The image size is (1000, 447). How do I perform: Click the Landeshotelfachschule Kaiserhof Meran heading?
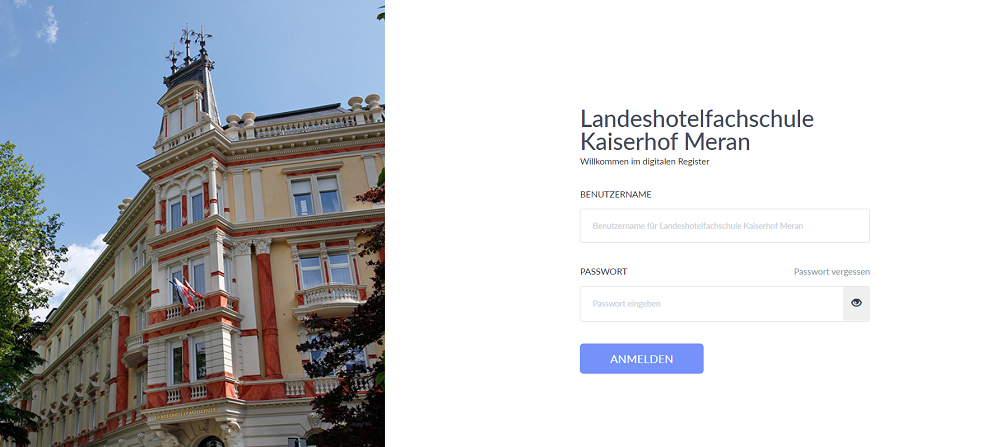pos(697,130)
